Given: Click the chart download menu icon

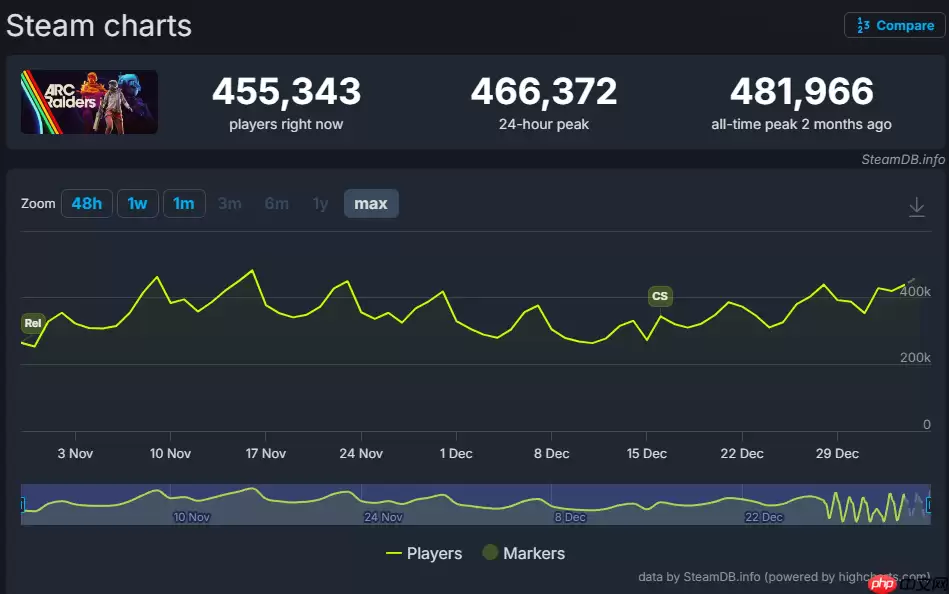Looking at the screenshot, I should pos(916,206).
